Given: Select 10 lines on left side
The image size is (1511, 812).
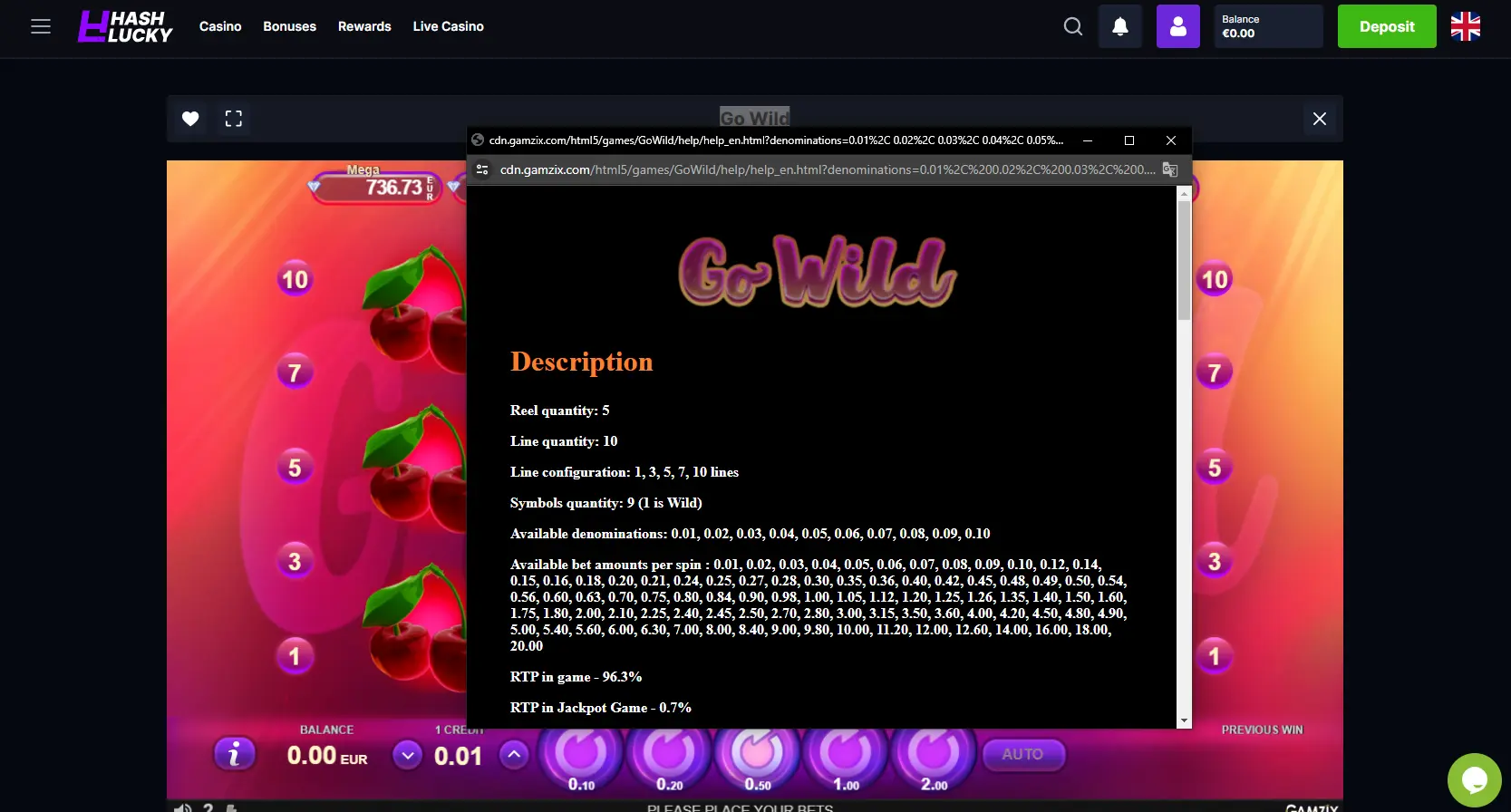Looking at the screenshot, I should tap(295, 279).
